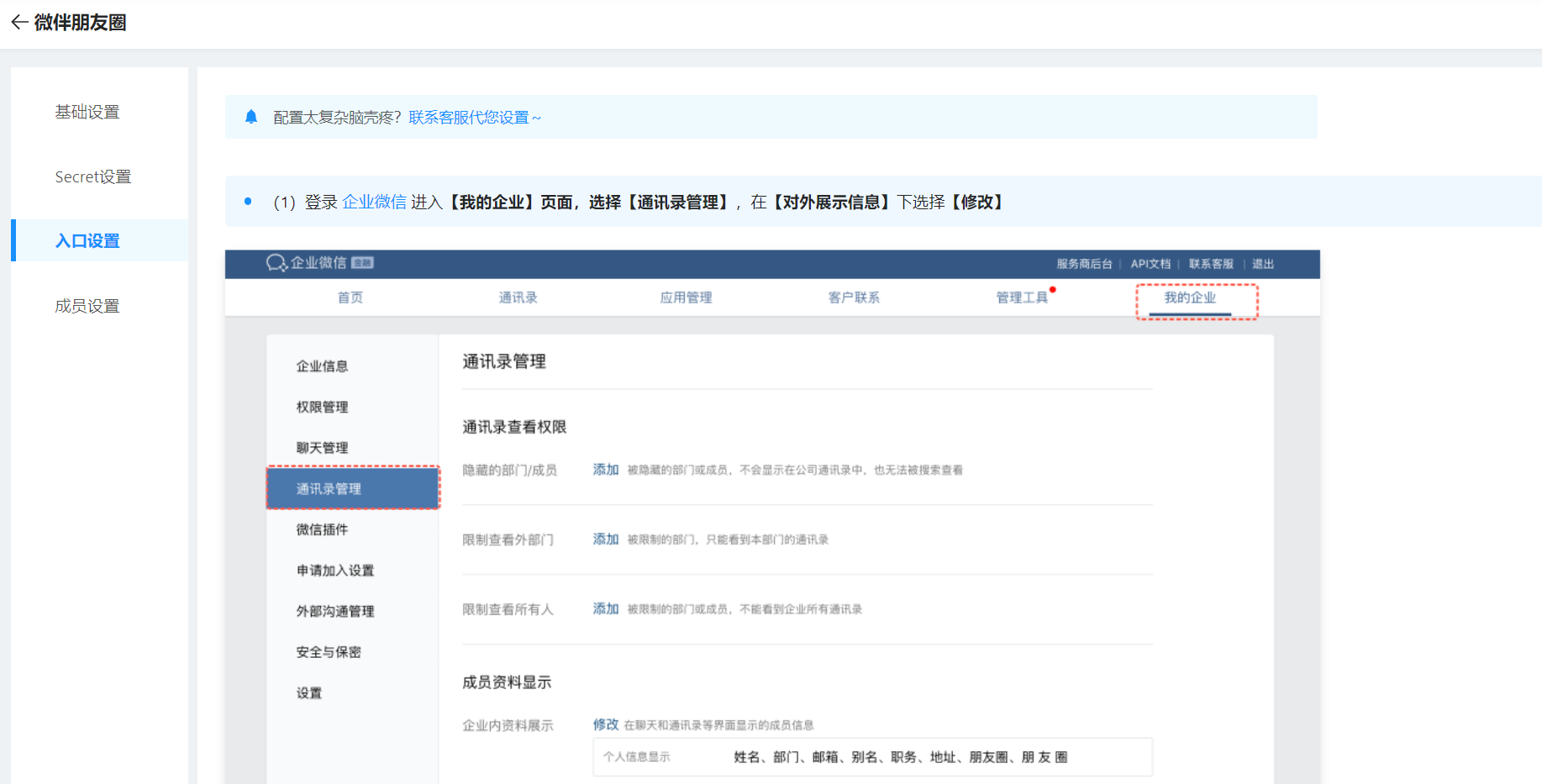Click the 个人信息显示 field list row
The width and height of the screenshot is (1542, 784).
(872, 757)
